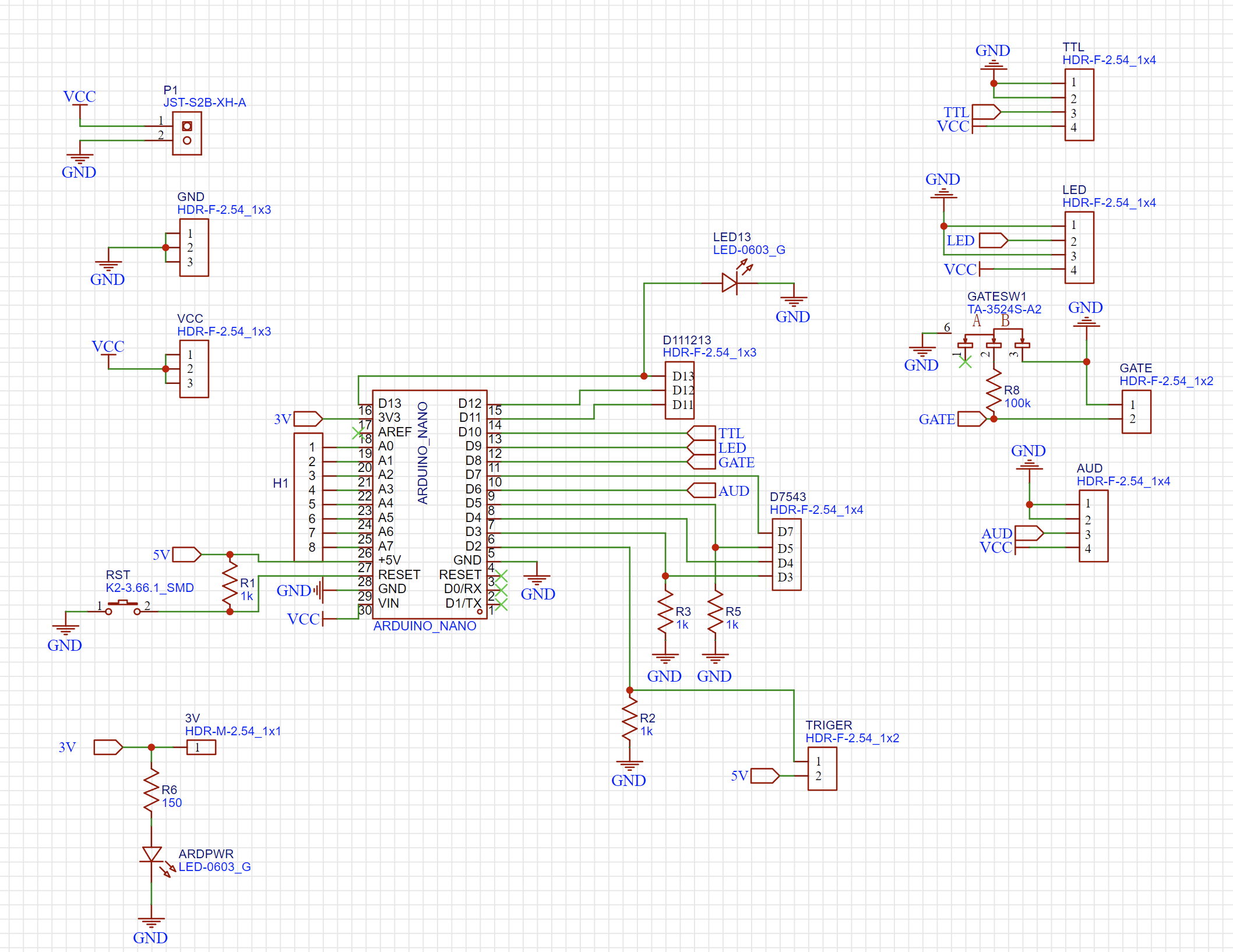
Task: Select the TRIGER 1x2 header symbol
Action: pos(822,768)
